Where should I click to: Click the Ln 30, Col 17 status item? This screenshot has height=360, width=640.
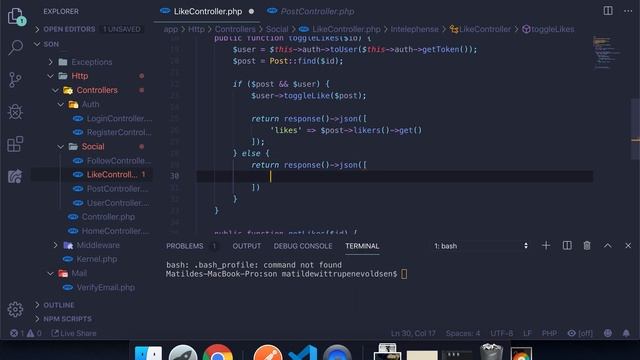click(x=413, y=333)
